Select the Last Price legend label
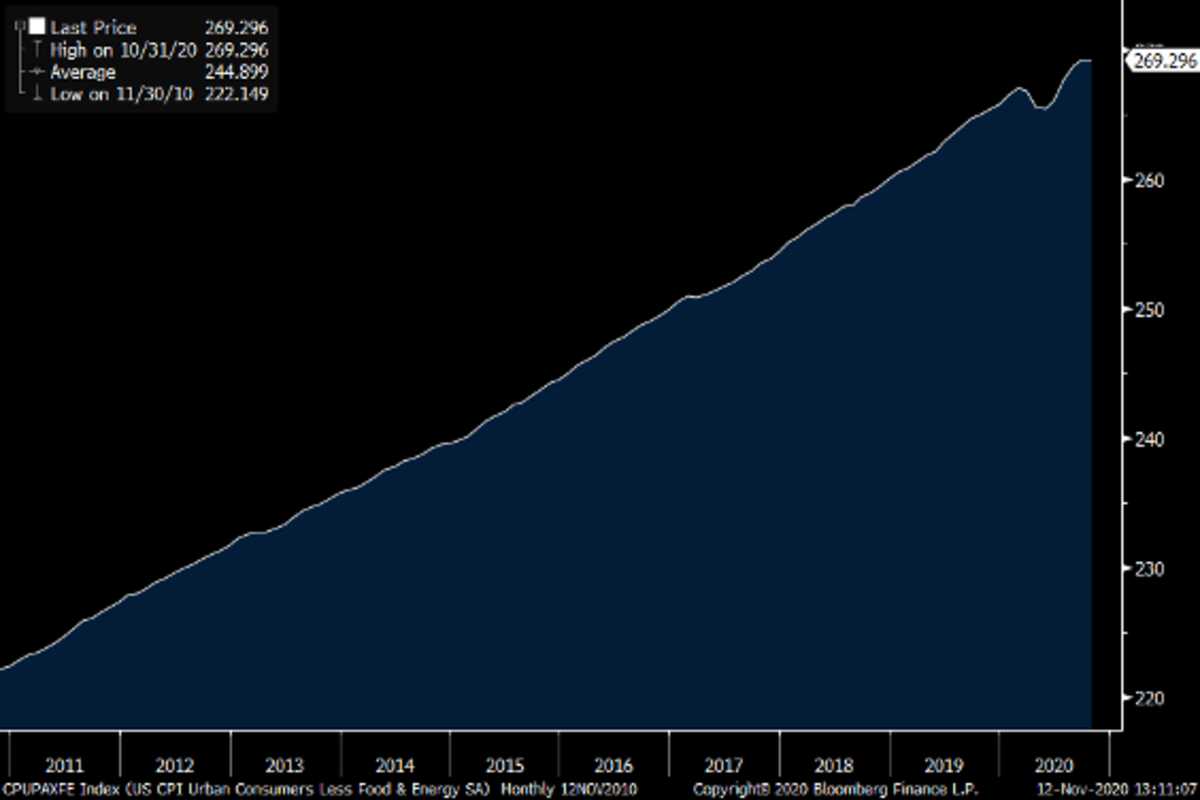This screenshot has height=800, width=1200. 93,28
